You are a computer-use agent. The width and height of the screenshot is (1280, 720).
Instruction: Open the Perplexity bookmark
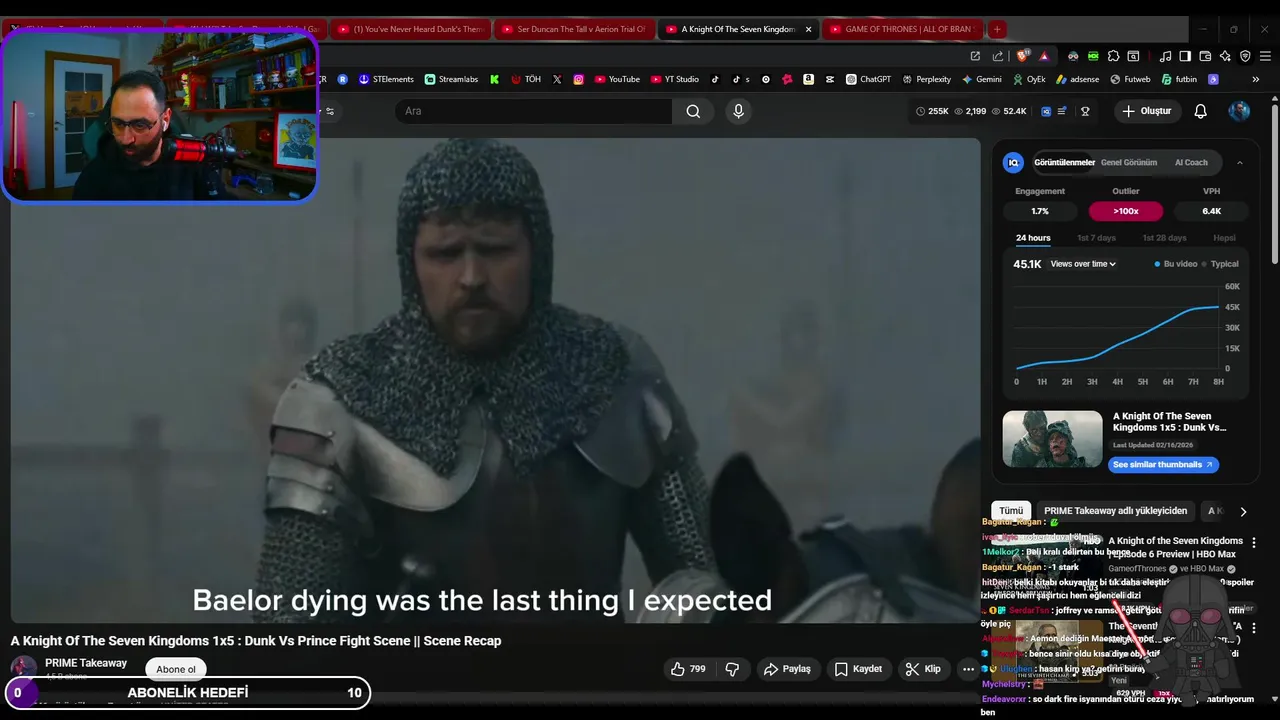tap(926, 79)
